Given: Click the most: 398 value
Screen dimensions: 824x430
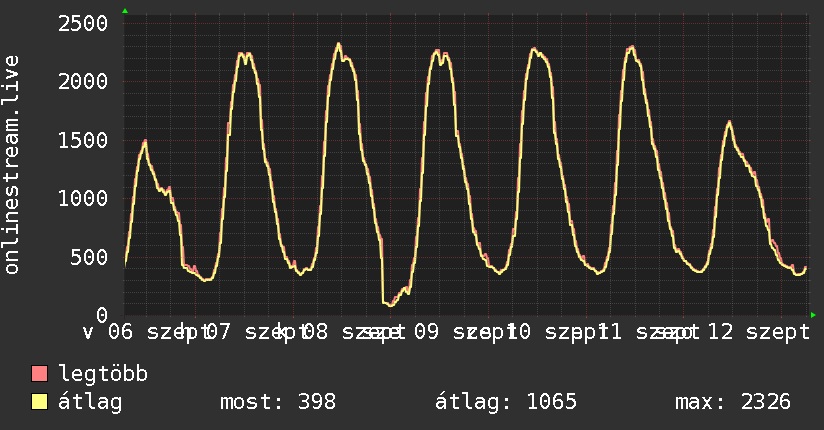Looking at the screenshot, I should pos(277,402).
